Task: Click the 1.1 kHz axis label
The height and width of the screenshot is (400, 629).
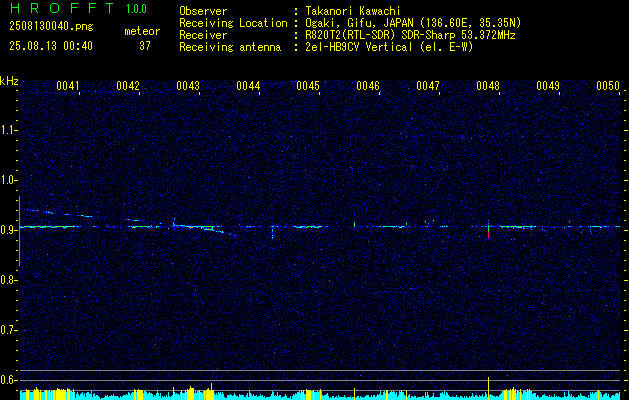Action: (x=8, y=130)
